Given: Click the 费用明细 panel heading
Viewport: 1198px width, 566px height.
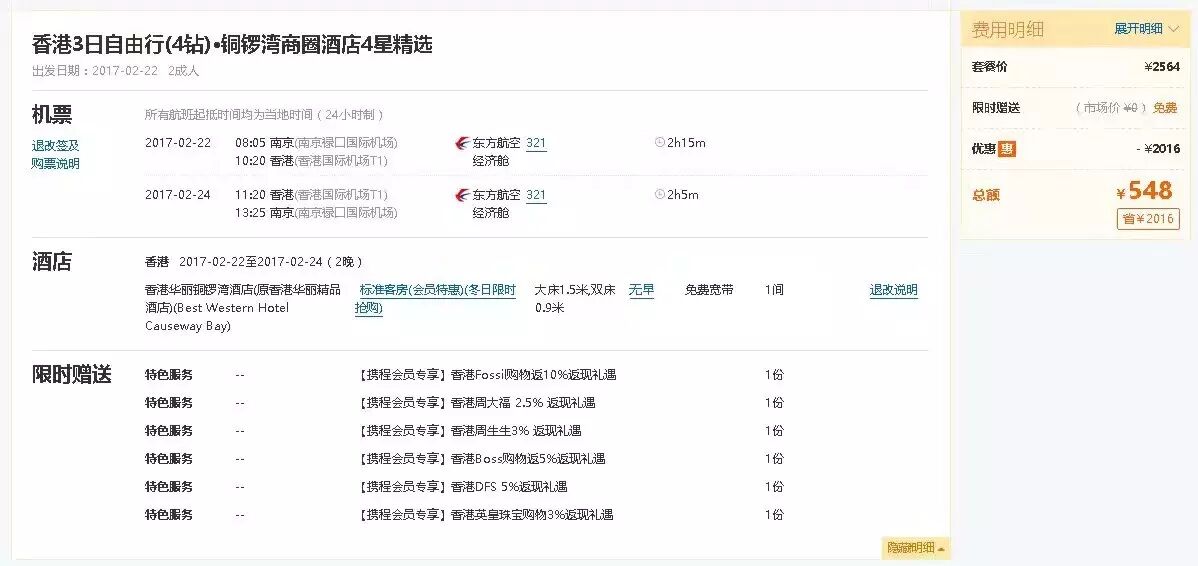Looking at the screenshot, I should click(1007, 29).
